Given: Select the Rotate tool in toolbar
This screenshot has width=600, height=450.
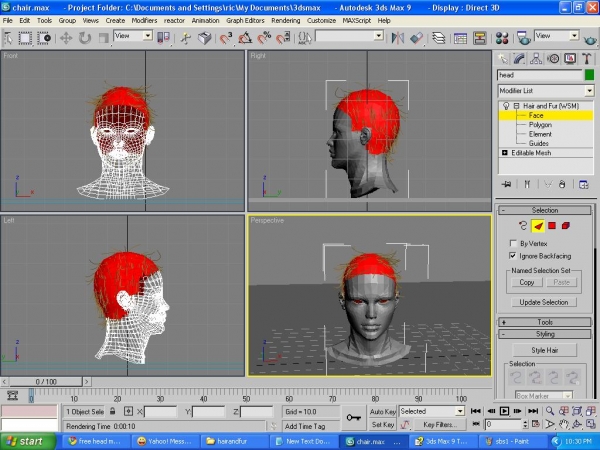Looking at the screenshot, I should [85, 38].
